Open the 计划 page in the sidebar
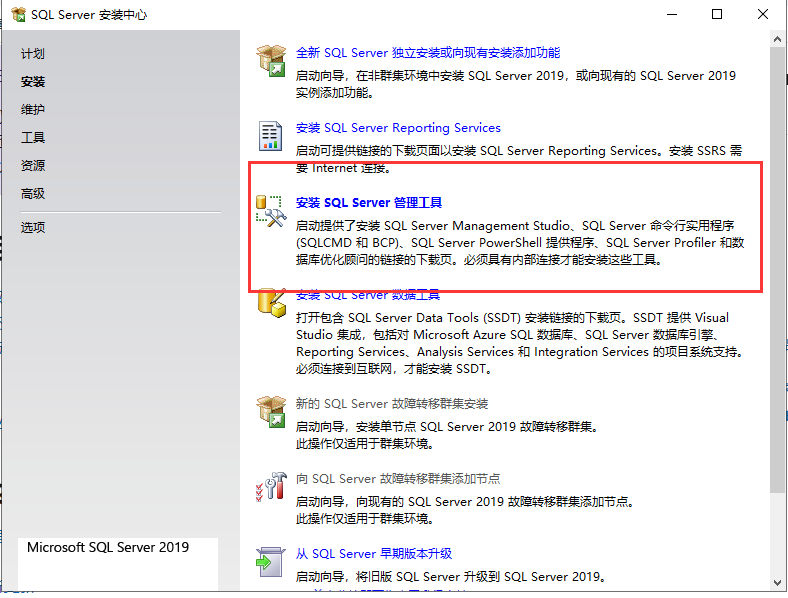The image size is (788, 598). (x=33, y=54)
